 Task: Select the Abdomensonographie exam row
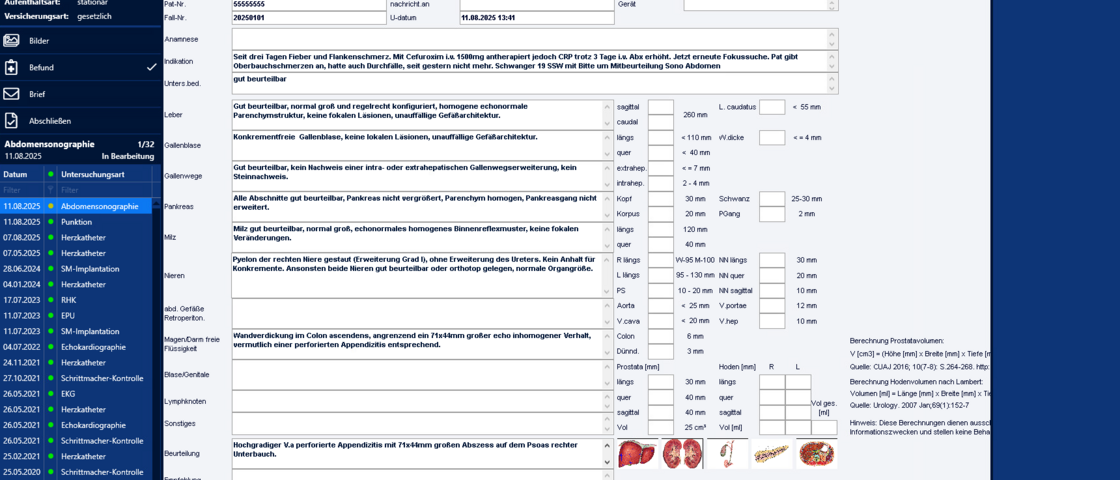pyautogui.click(x=76, y=206)
